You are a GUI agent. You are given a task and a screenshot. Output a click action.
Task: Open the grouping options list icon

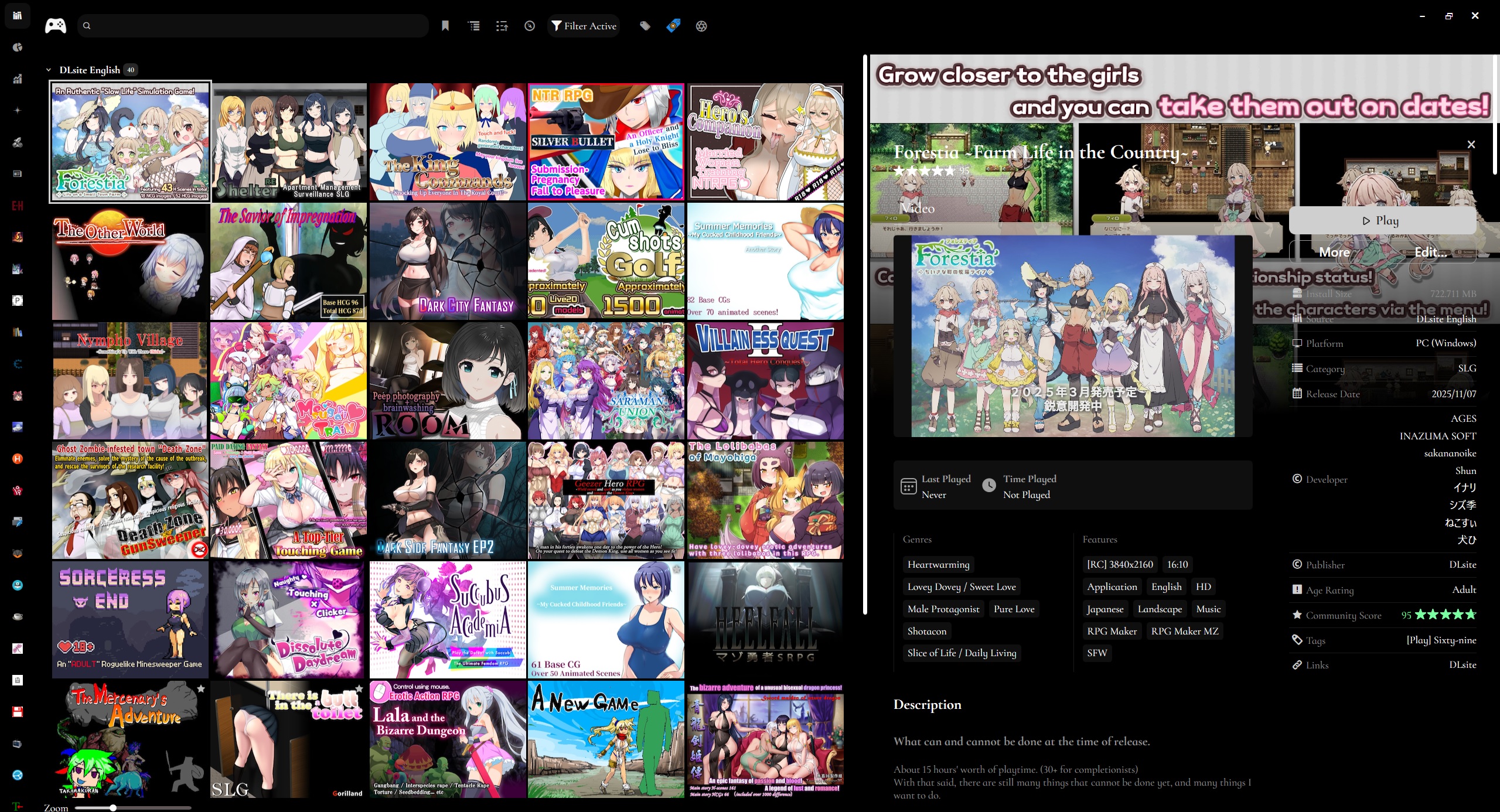click(474, 26)
